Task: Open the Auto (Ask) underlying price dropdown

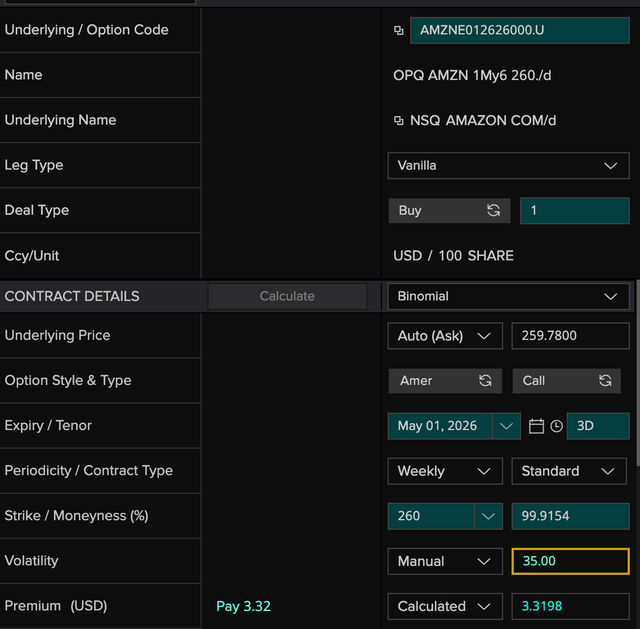Action: pyautogui.click(x=445, y=336)
